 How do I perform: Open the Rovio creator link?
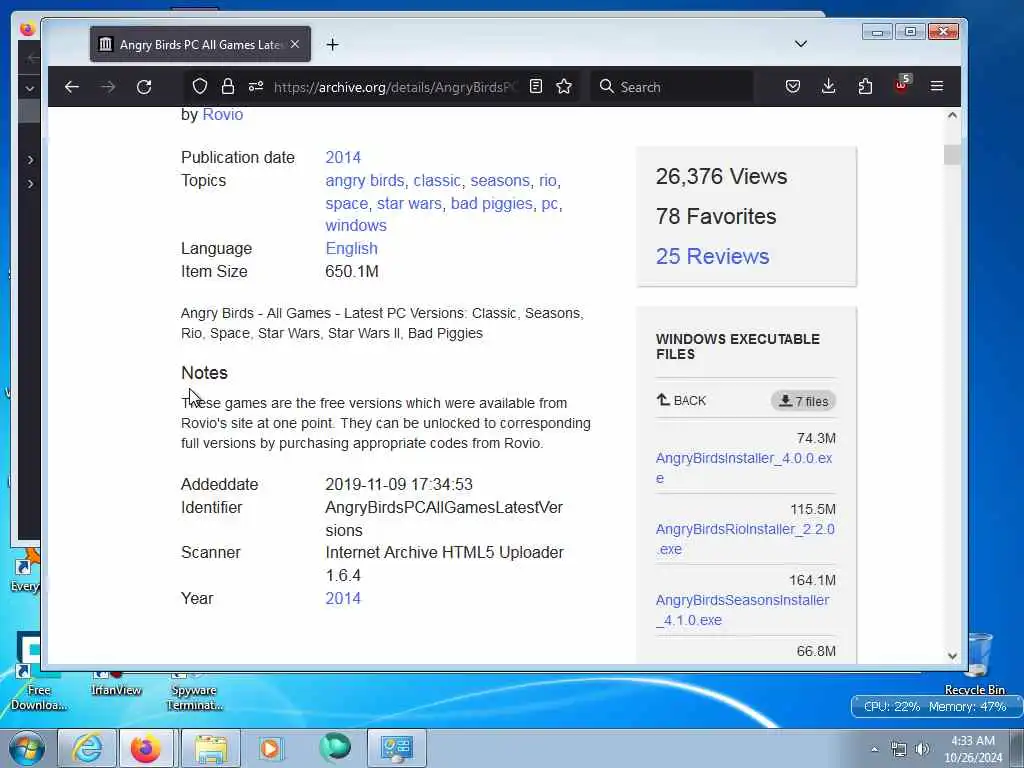point(223,114)
